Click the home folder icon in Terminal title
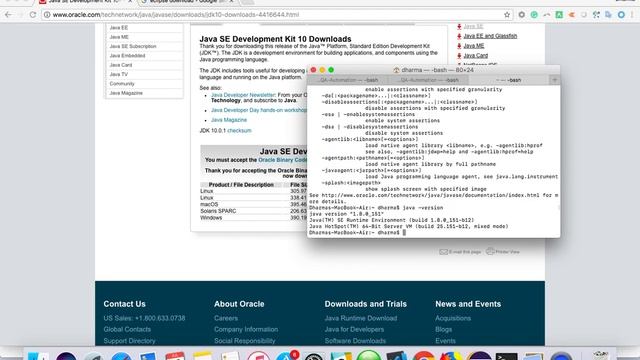 click(396, 70)
